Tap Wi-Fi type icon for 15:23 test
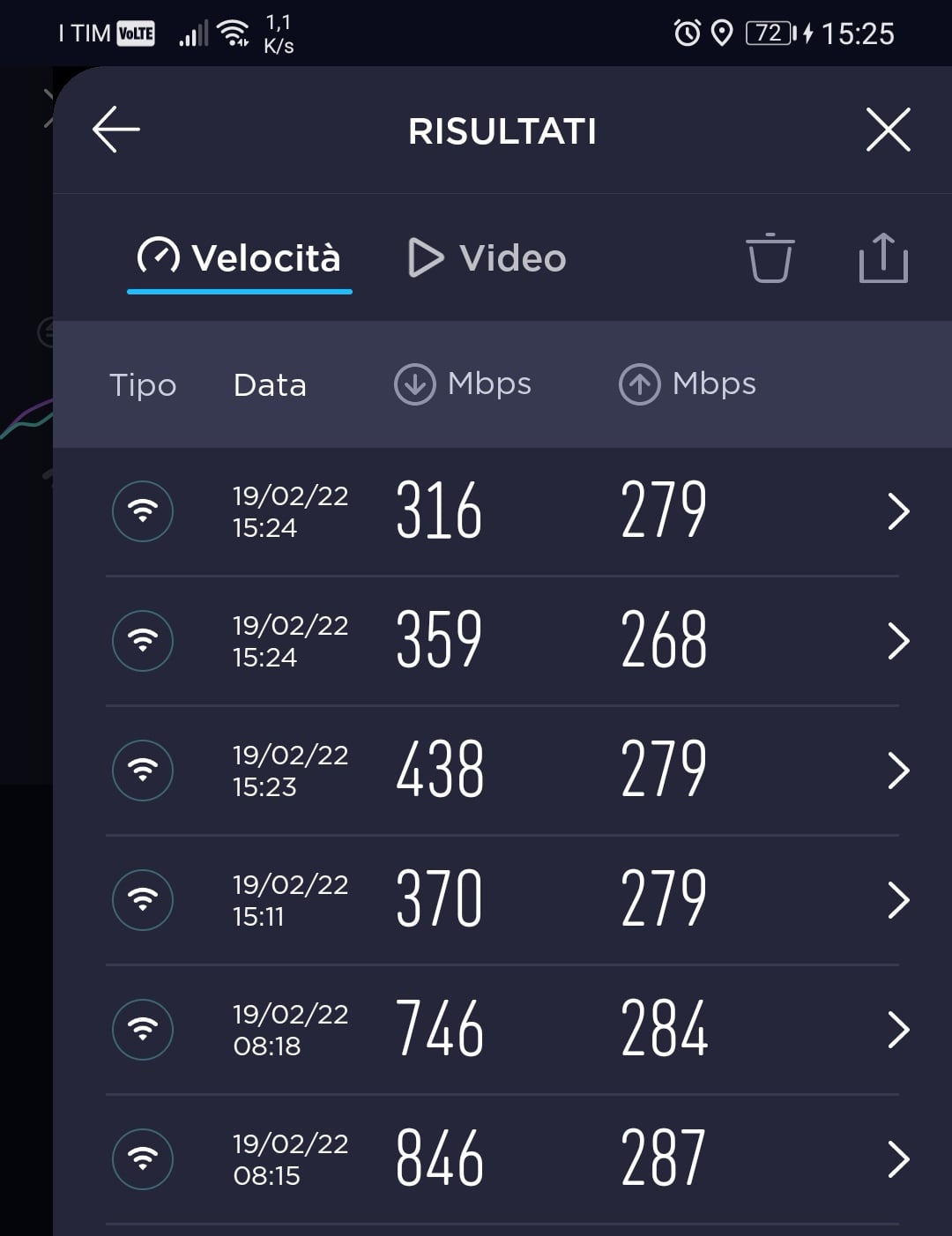 pyautogui.click(x=143, y=771)
